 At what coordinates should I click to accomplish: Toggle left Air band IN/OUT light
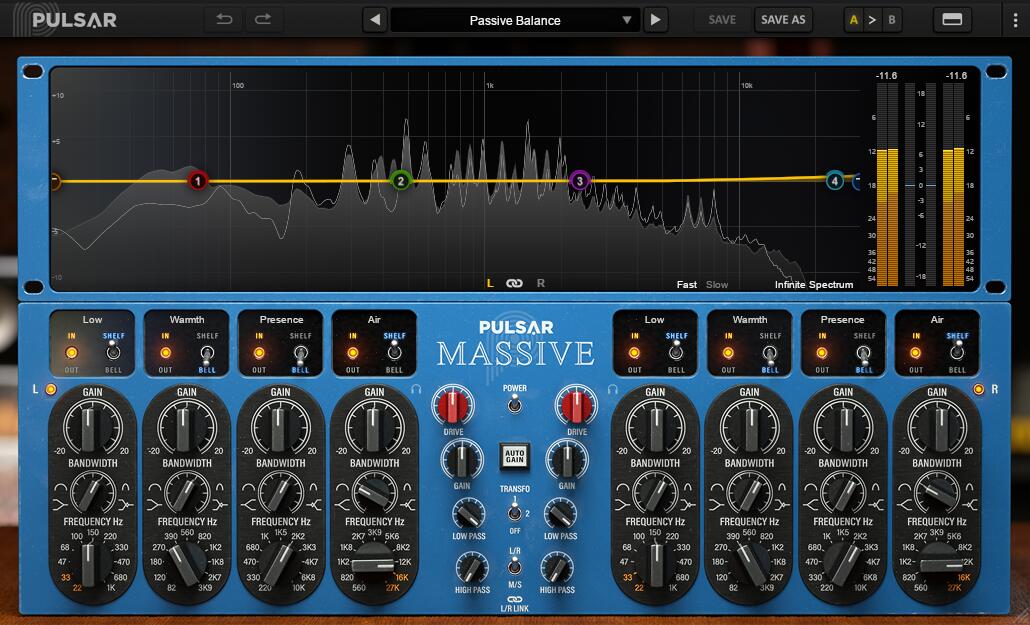pyautogui.click(x=353, y=353)
